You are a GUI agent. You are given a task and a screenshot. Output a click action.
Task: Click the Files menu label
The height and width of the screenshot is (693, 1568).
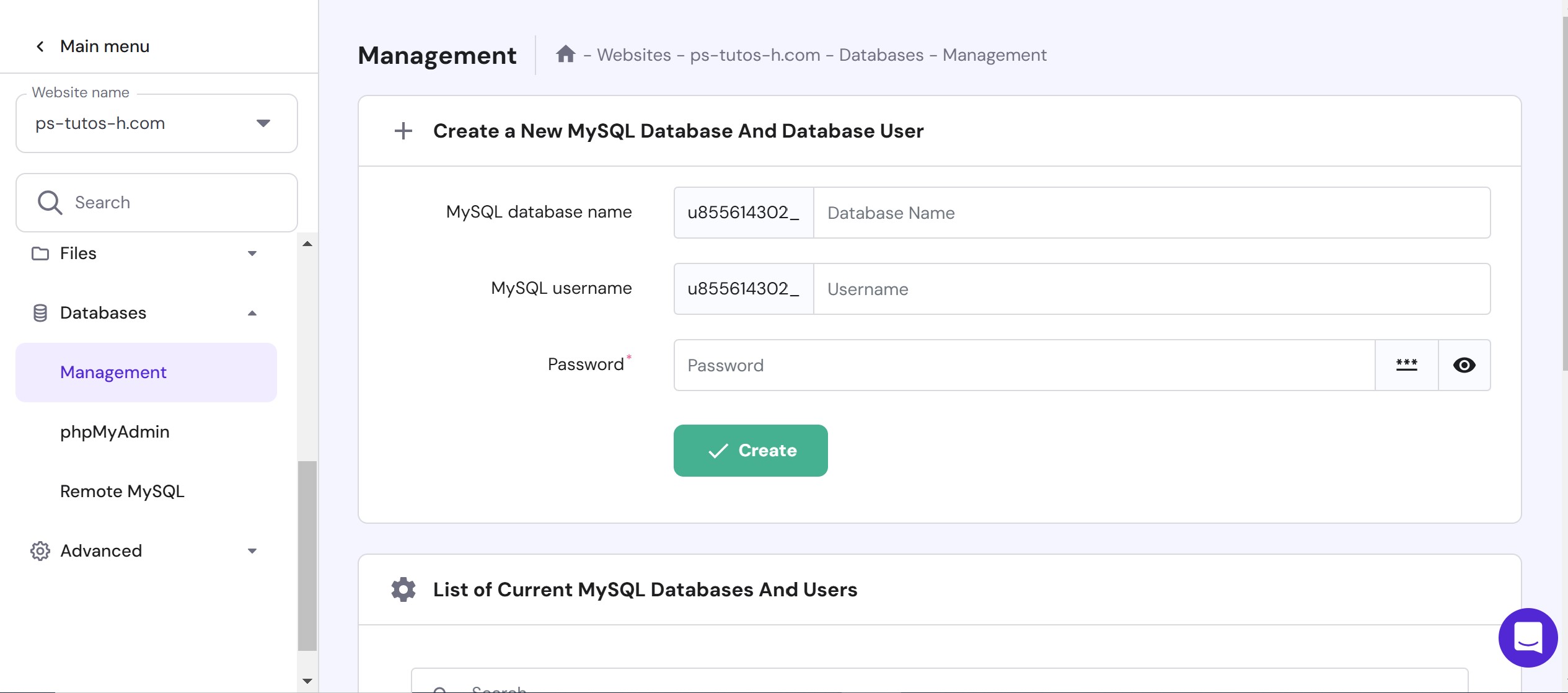[x=78, y=254]
